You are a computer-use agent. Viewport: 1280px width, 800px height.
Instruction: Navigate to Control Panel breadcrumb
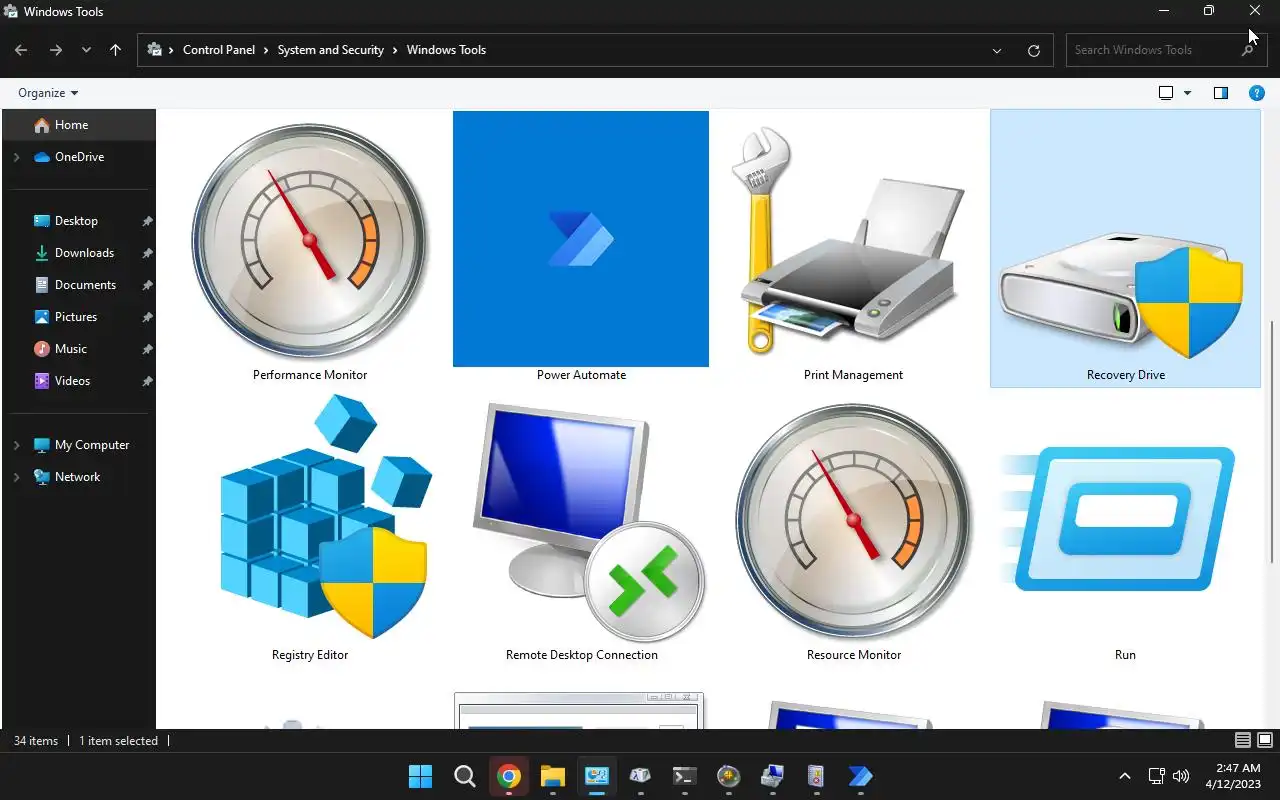pyautogui.click(x=219, y=50)
